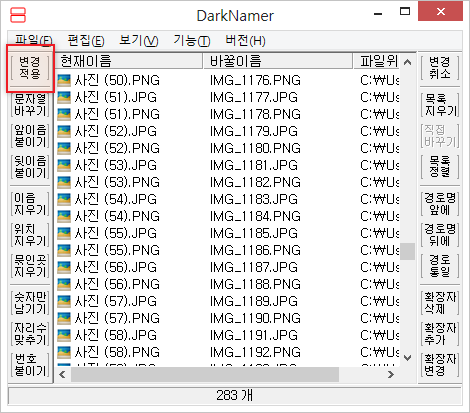Select new name IMG_1192.PNG
This screenshot has width=470, height=413.
click(x=255, y=352)
